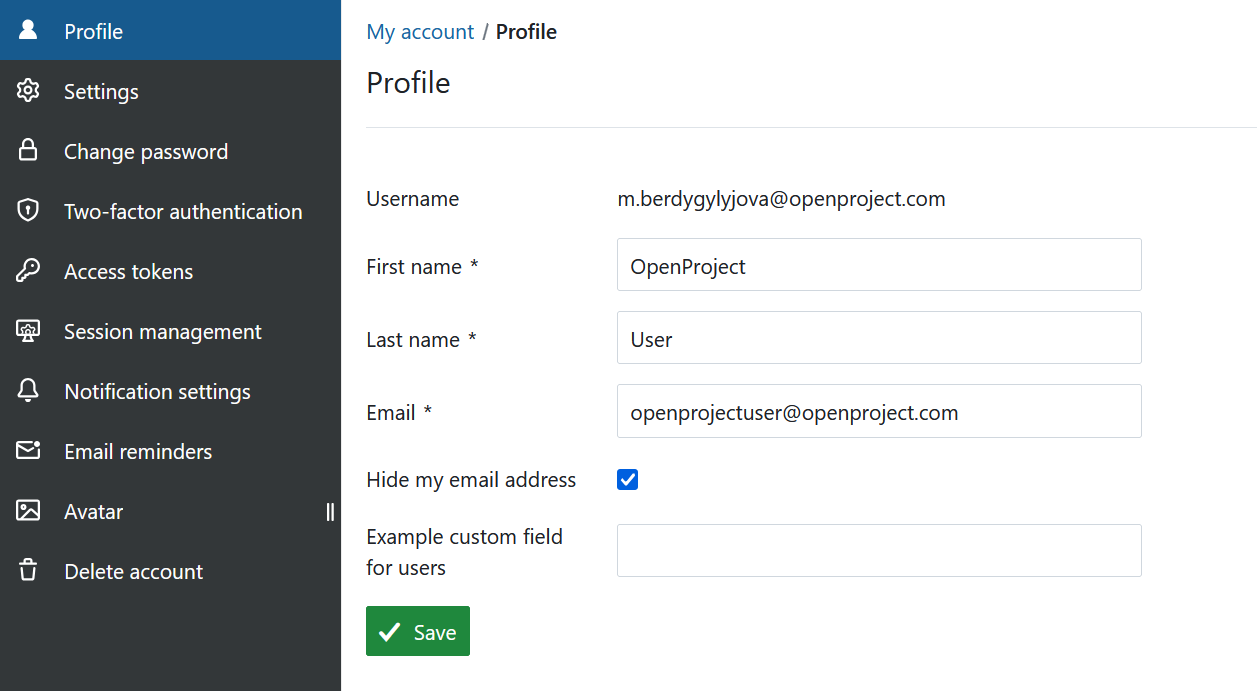Viewport: 1257px width, 691px height.
Task: Grab the sidebar resize handle
Action: (x=330, y=512)
